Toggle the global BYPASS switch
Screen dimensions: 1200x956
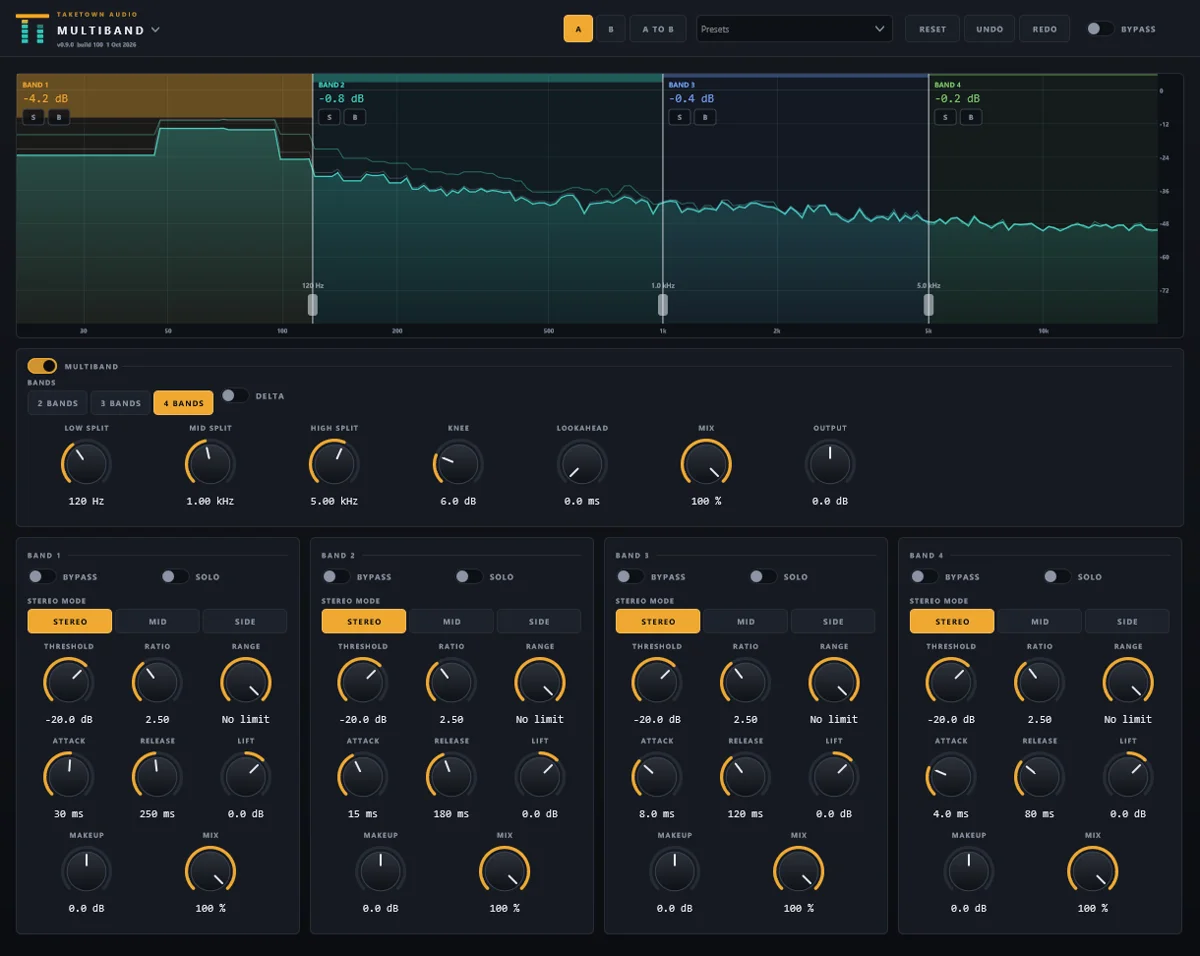pos(1100,29)
